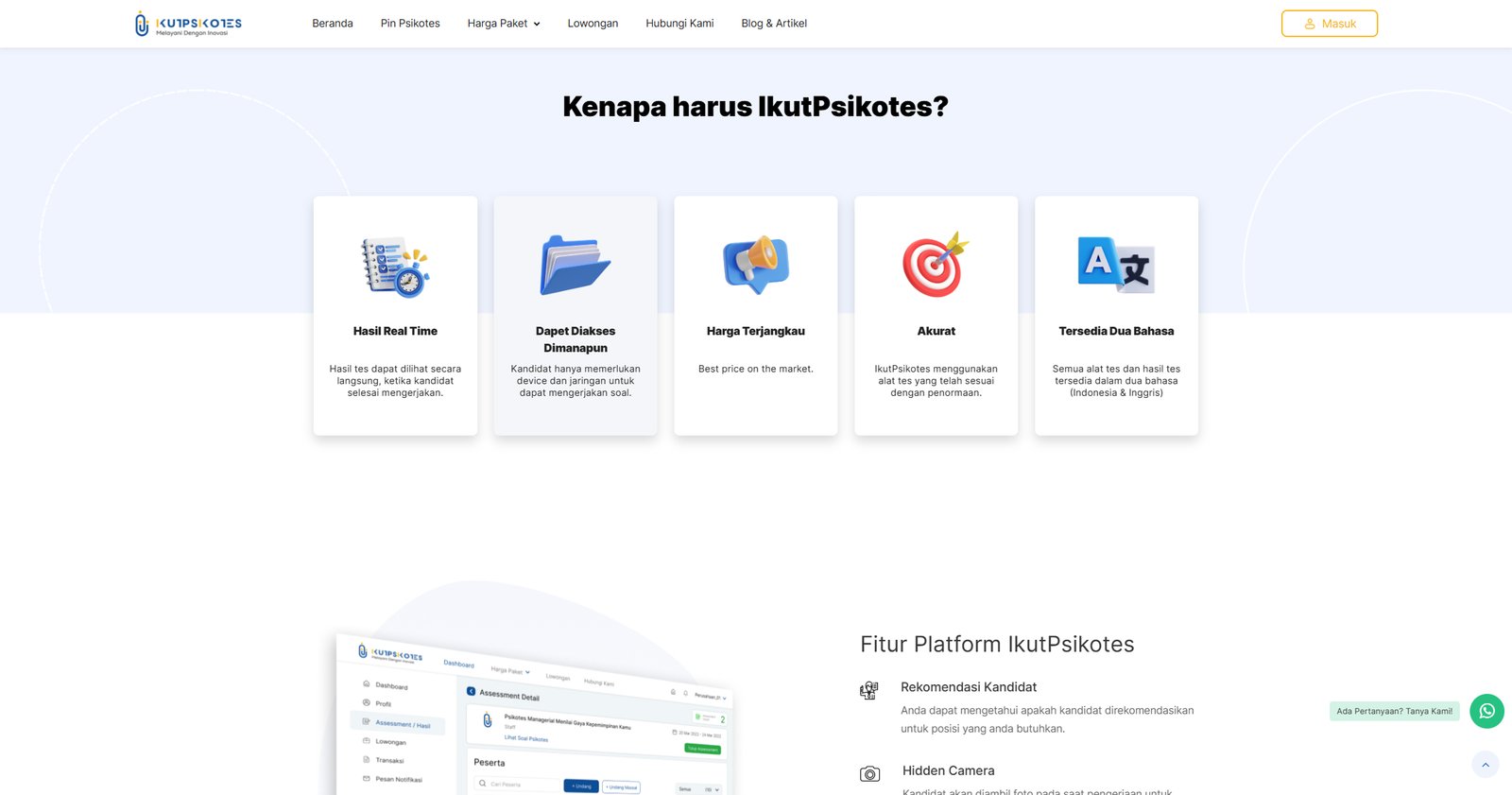Click the translate Dua Bahasa icon
The width and height of the screenshot is (1512, 795).
pos(1116,265)
